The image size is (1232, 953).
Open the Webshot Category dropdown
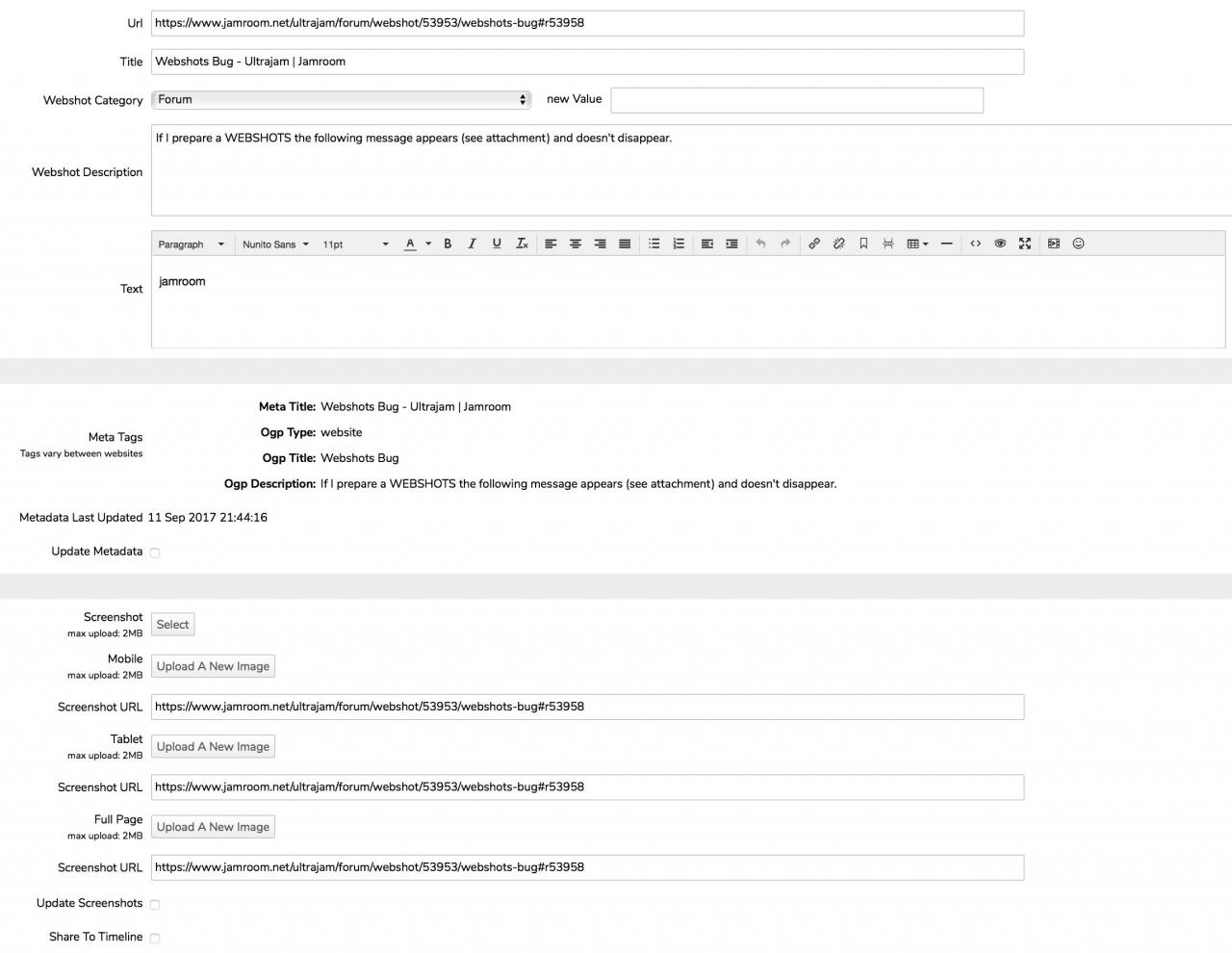click(342, 99)
